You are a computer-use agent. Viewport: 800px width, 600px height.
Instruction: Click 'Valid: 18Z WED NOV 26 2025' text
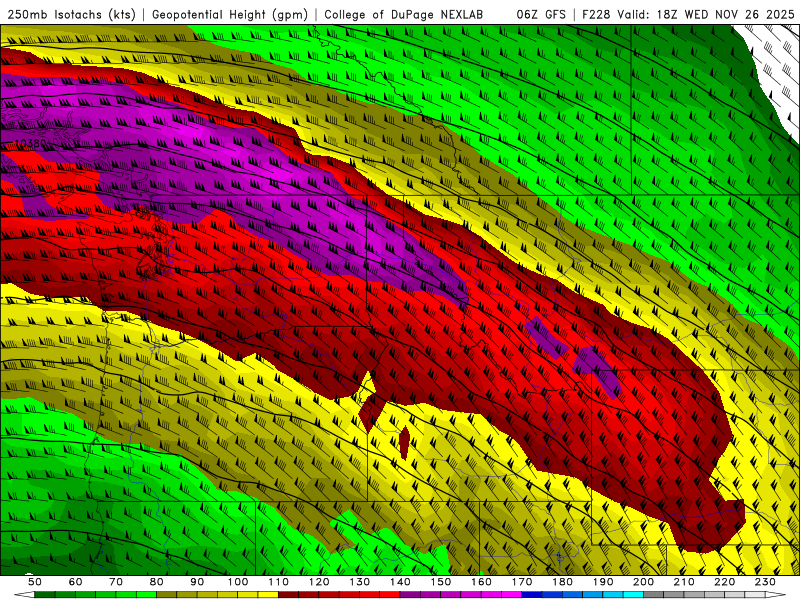(x=706, y=14)
